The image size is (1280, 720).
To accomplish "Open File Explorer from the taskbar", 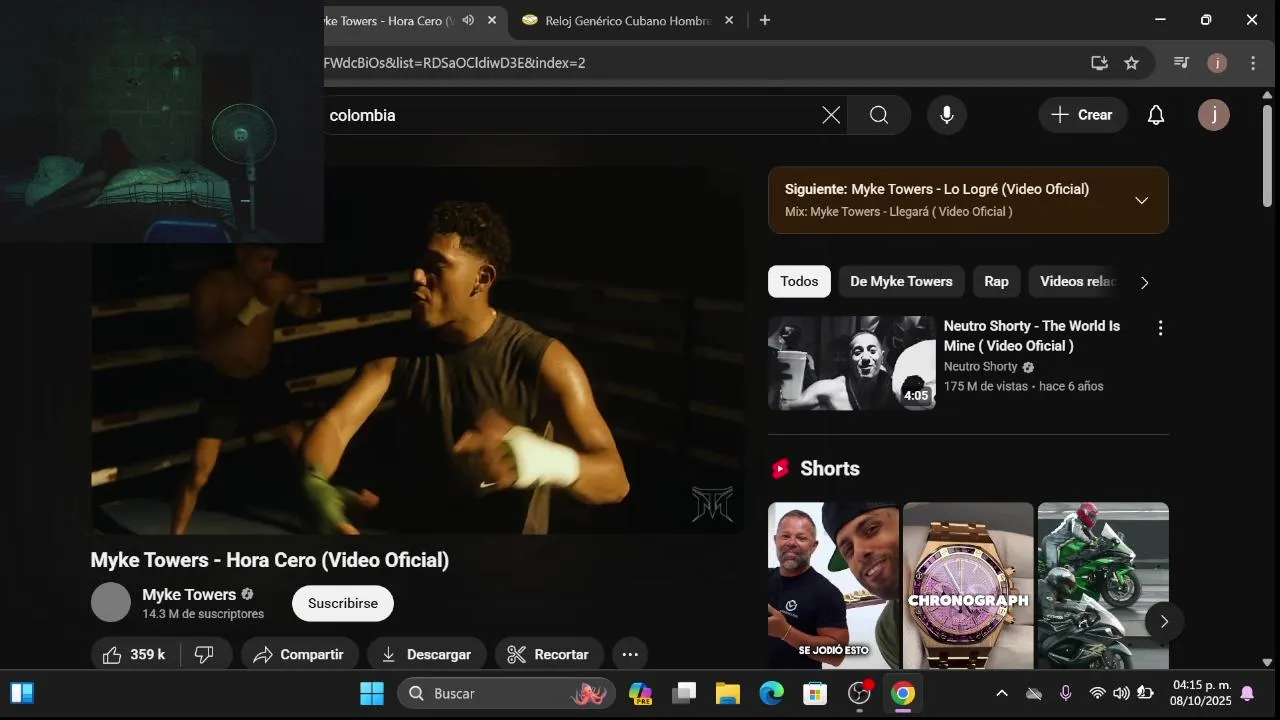I will tap(727, 693).
